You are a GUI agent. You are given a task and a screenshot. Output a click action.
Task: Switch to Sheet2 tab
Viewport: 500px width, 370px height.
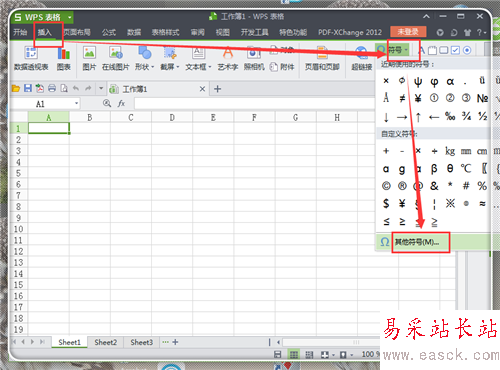point(105,342)
